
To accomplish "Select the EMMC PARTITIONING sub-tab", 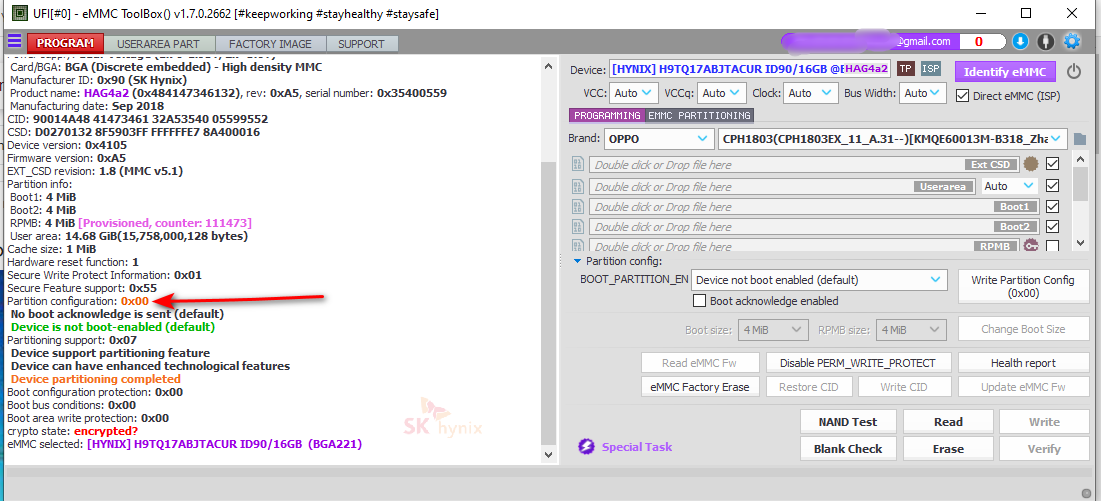I will 699,115.
